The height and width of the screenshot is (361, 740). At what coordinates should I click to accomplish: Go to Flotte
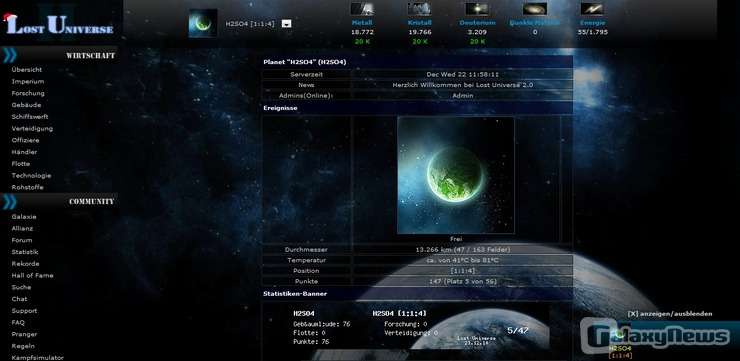tap(21, 164)
